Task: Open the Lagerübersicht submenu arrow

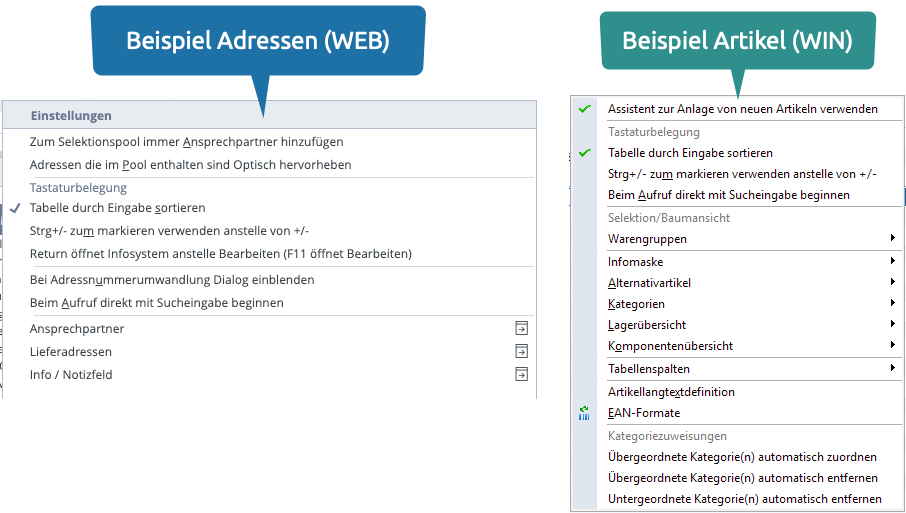Action: (x=891, y=324)
